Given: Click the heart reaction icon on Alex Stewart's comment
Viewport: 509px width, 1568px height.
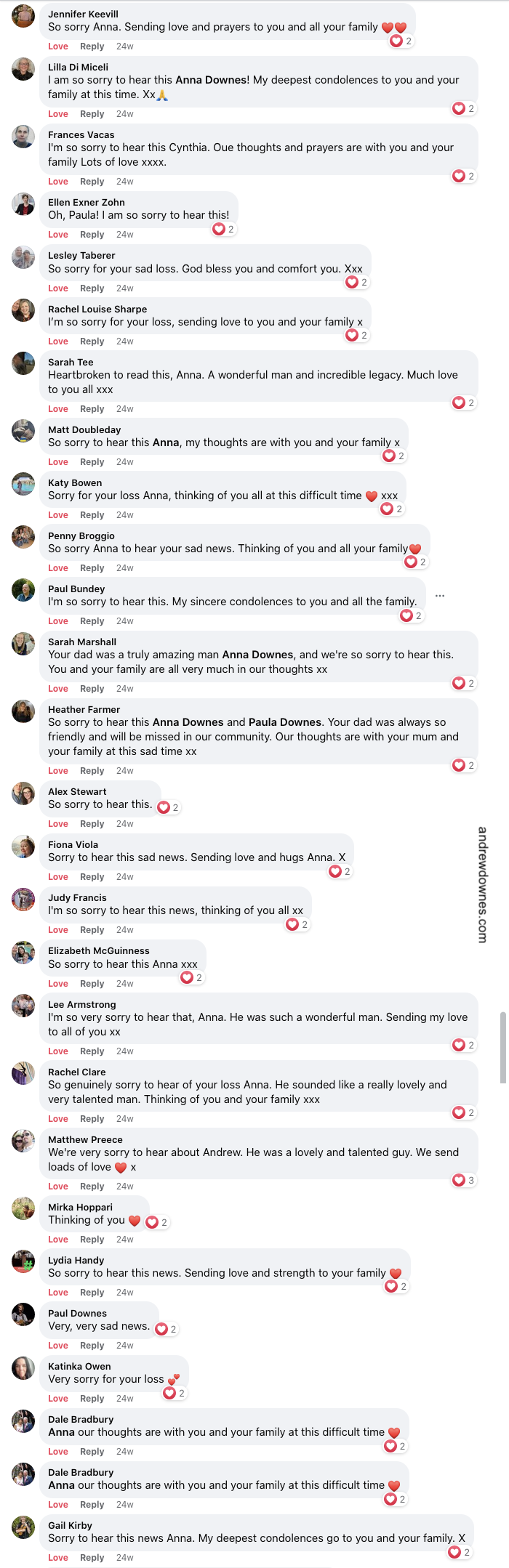Looking at the screenshot, I should click(x=164, y=807).
